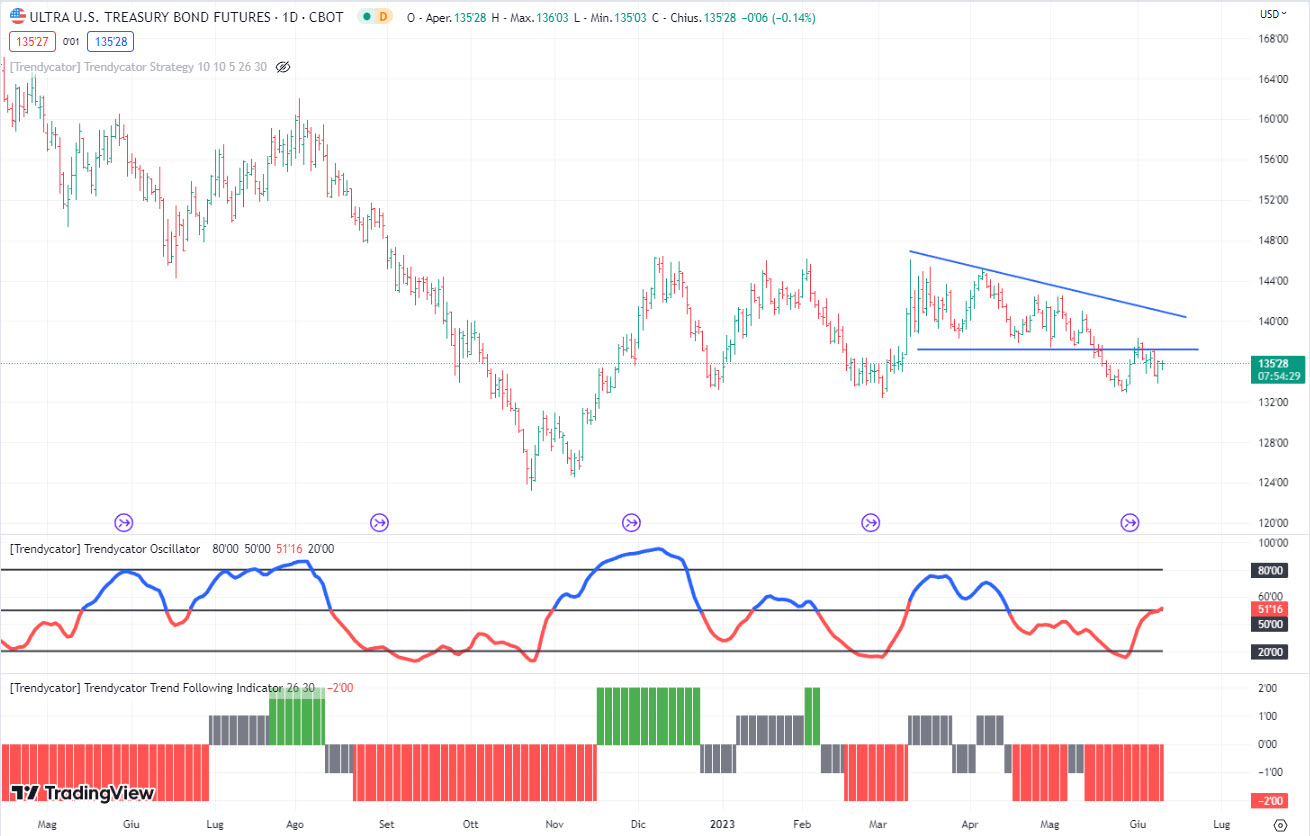Viewport: 1310px width, 836px height.
Task: Click the Nov month label on time axis
Action: [554, 825]
